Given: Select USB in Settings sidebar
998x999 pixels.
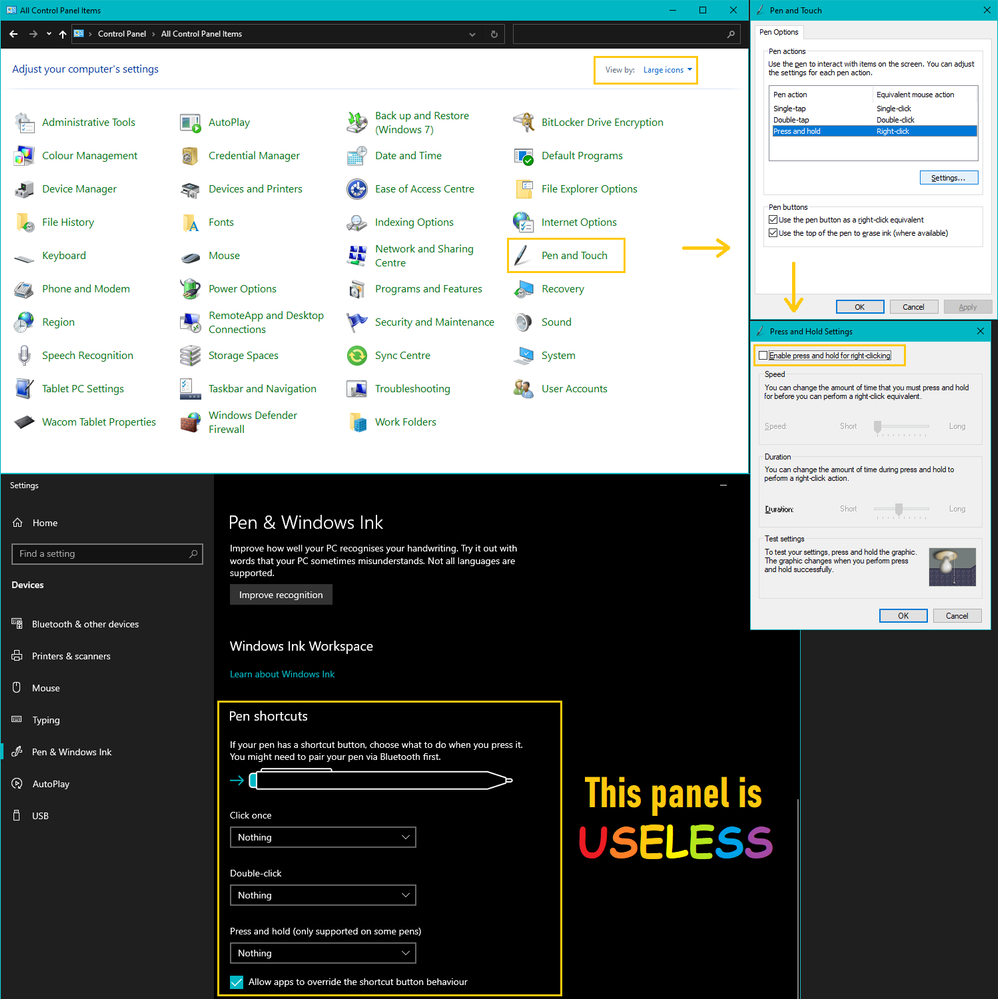Looking at the screenshot, I should tap(40, 816).
